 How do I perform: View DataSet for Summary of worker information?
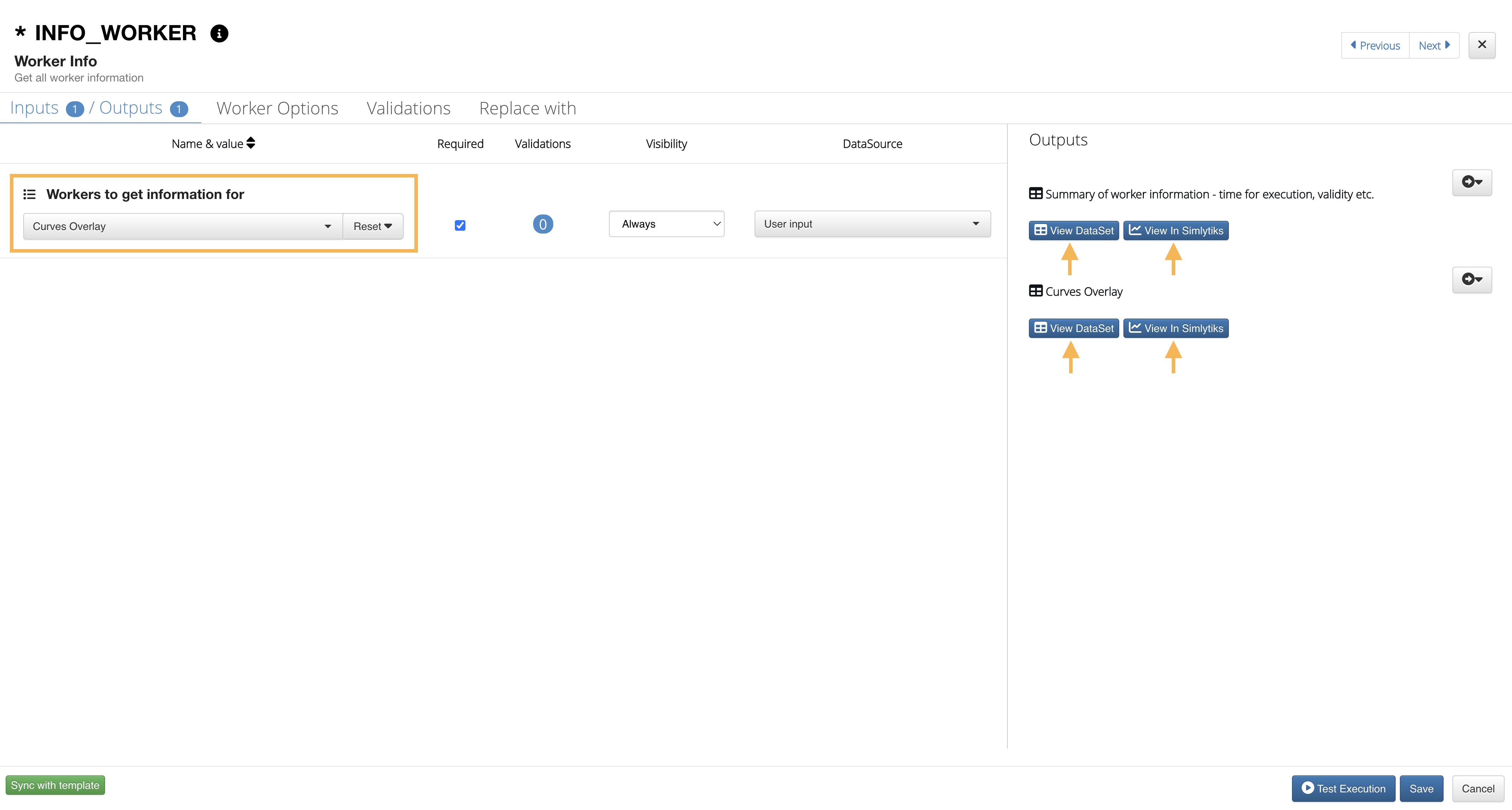tap(1074, 231)
